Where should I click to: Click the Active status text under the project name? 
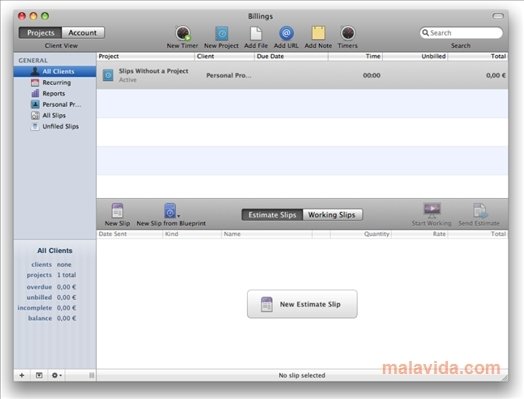point(128,80)
